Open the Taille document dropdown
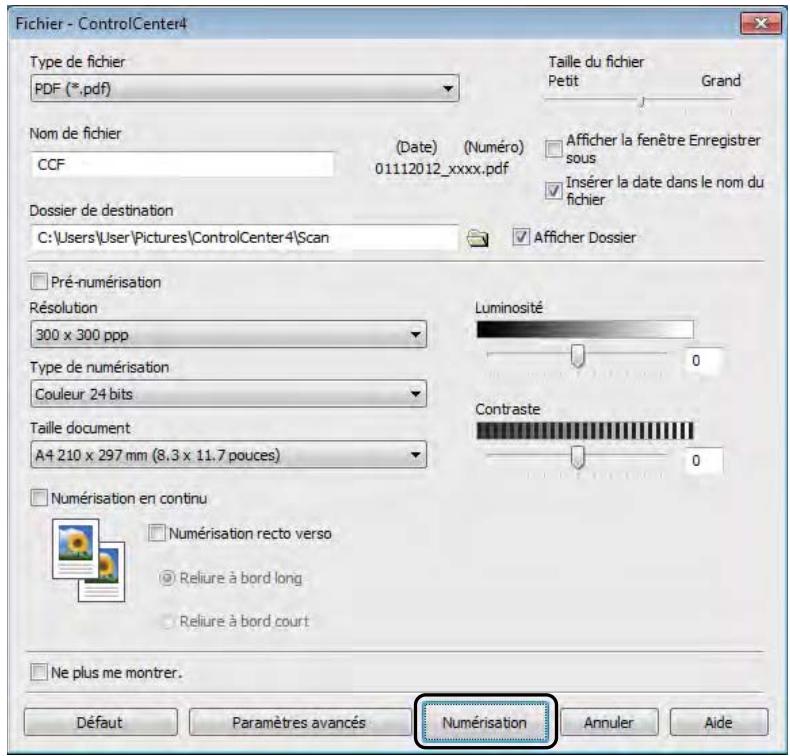The height and width of the screenshot is (756, 790). (x=228, y=455)
